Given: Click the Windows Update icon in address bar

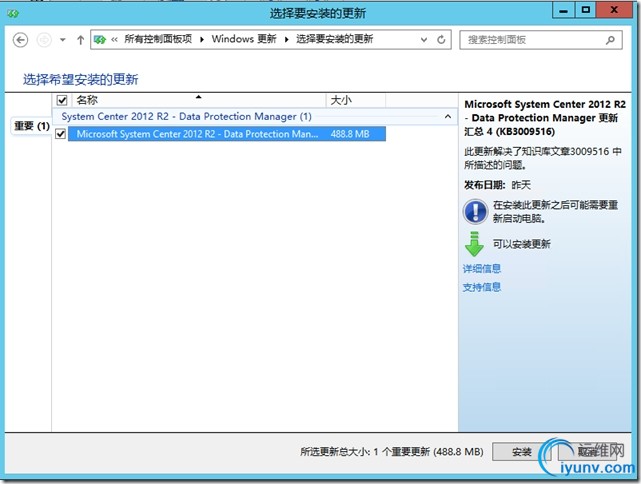Looking at the screenshot, I should tap(100, 40).
